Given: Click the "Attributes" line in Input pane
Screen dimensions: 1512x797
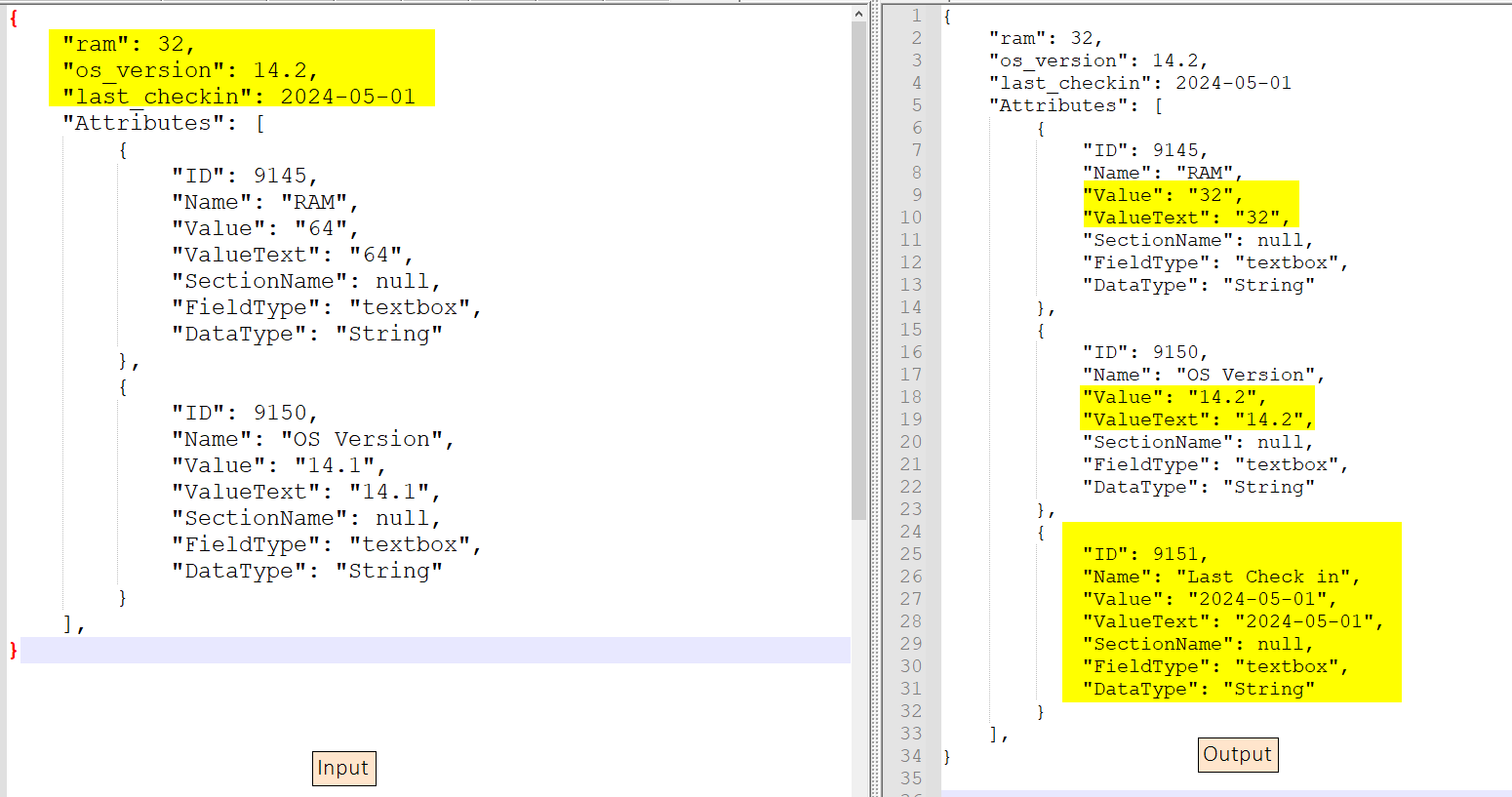Looking at the screenshot, I should pyautogui.click(x=163, y=123).
